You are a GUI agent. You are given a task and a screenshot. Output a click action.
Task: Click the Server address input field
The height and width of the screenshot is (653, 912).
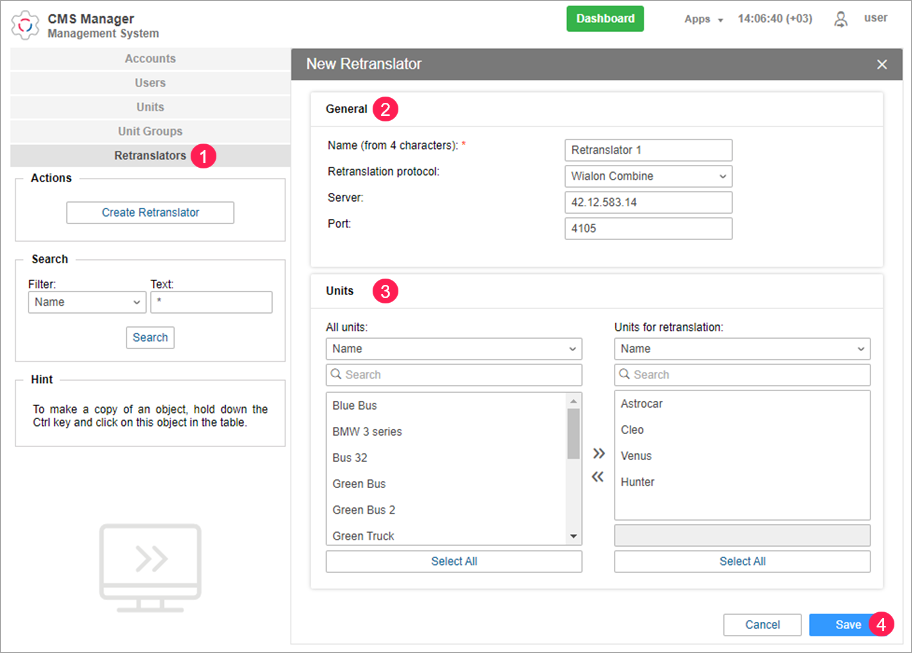(648, 203)
